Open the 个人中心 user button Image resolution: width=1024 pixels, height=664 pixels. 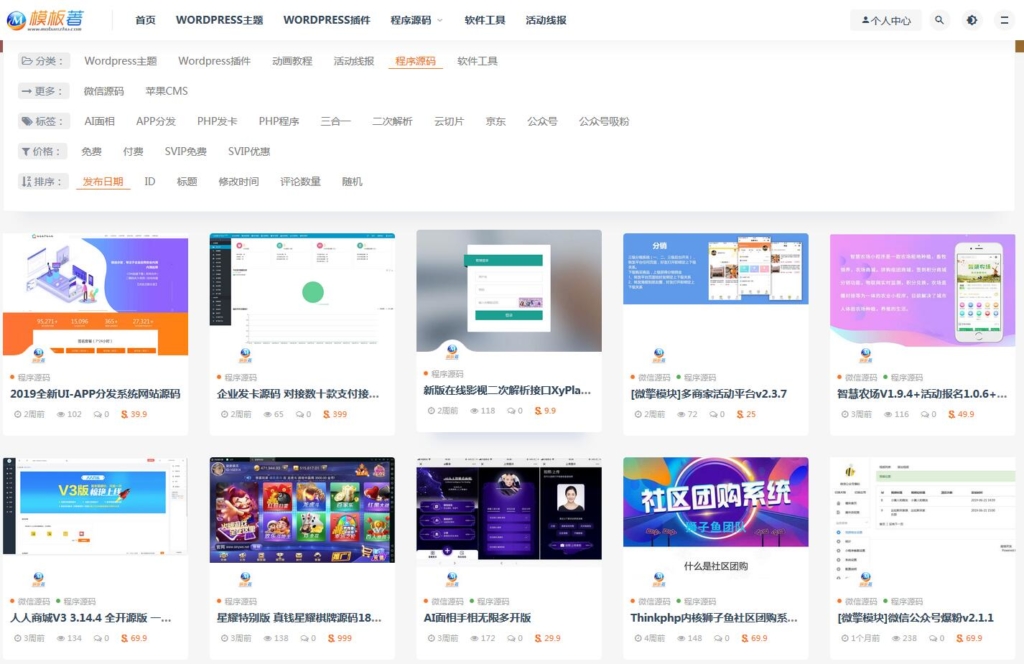click(886, 20)
